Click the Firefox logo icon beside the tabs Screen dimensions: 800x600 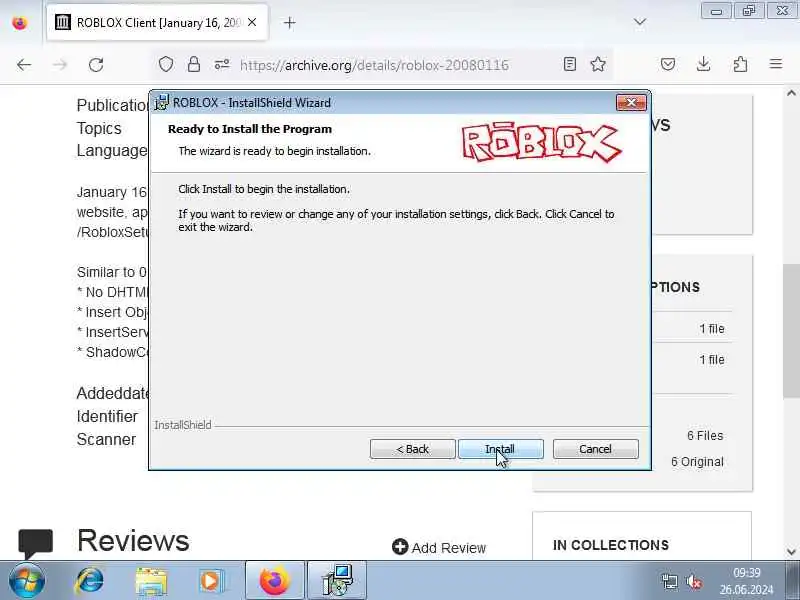pyautogui.click(x=19, y=23)
